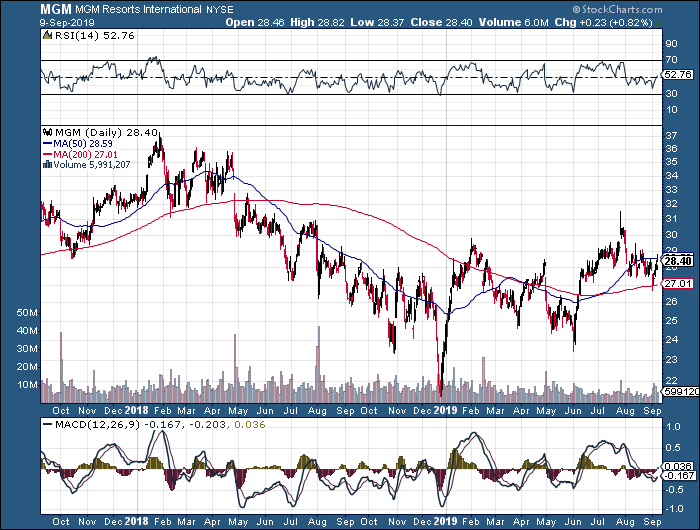
Task: Click the 'MGM Resorts International' company name
Action: point(138,9)
